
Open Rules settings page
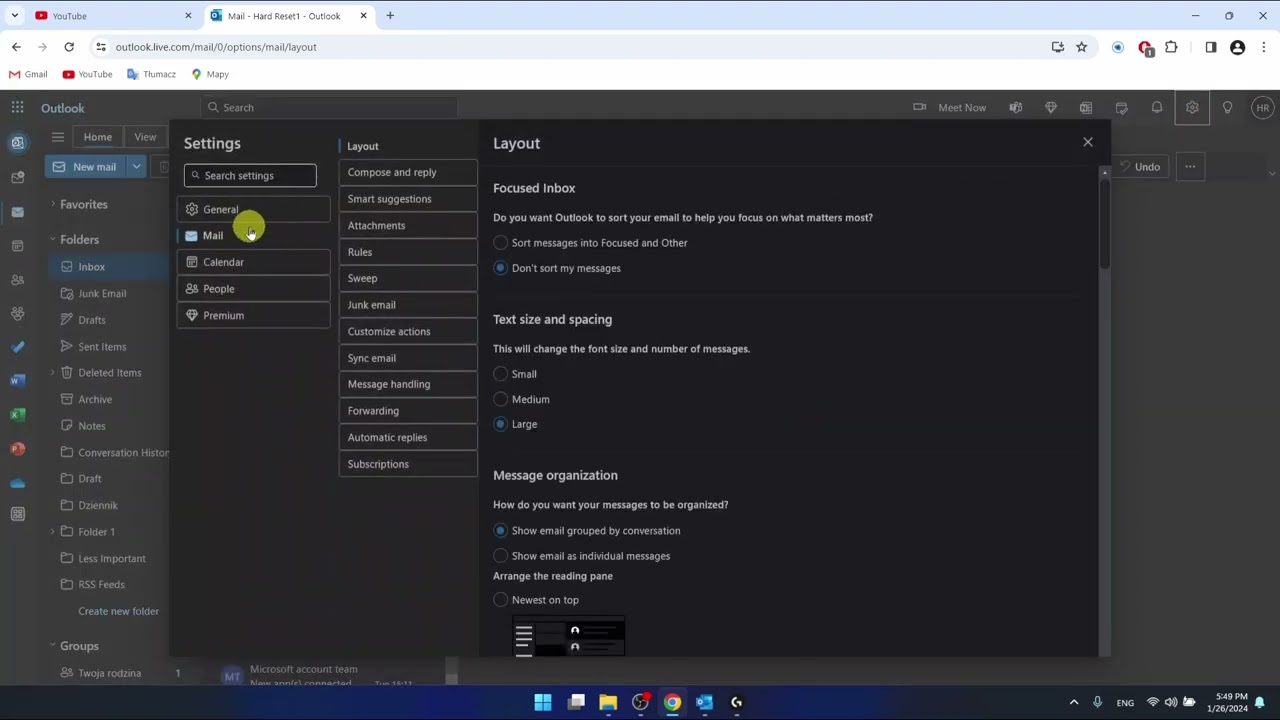pyautogui.click(x=408, y=252)
